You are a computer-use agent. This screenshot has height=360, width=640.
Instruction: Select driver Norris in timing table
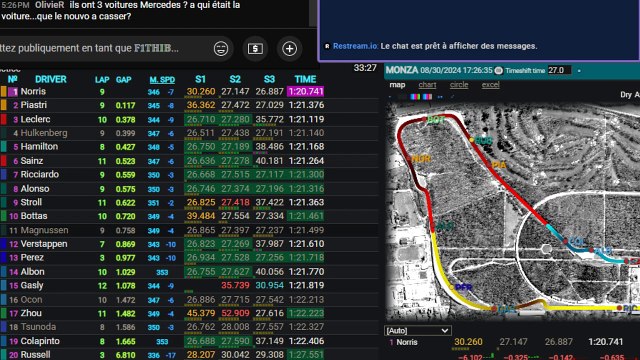[33, 91]
